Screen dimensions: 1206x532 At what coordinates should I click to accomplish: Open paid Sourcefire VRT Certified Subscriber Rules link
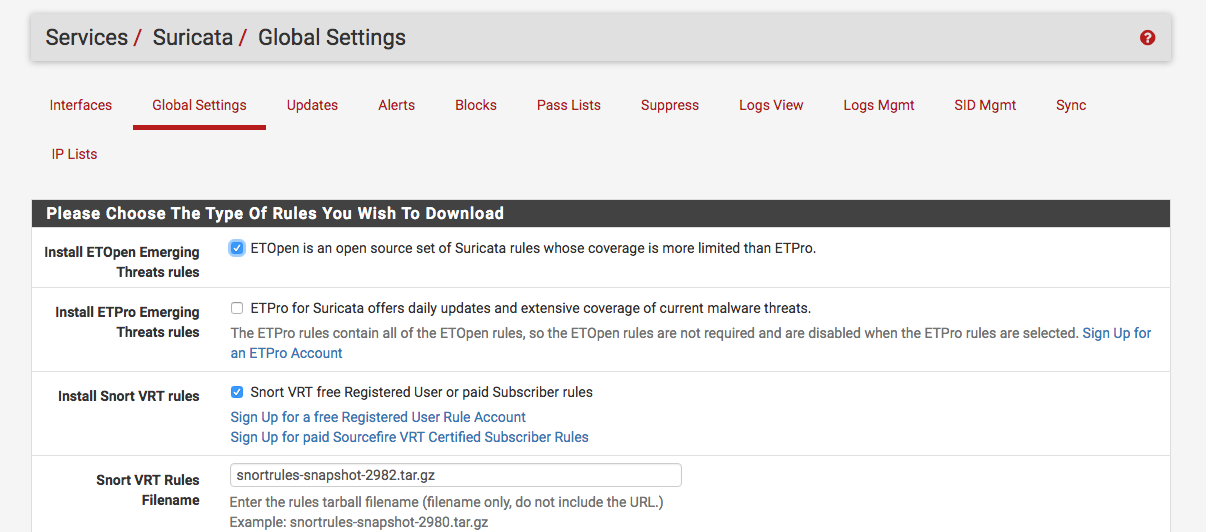[410, 437]
